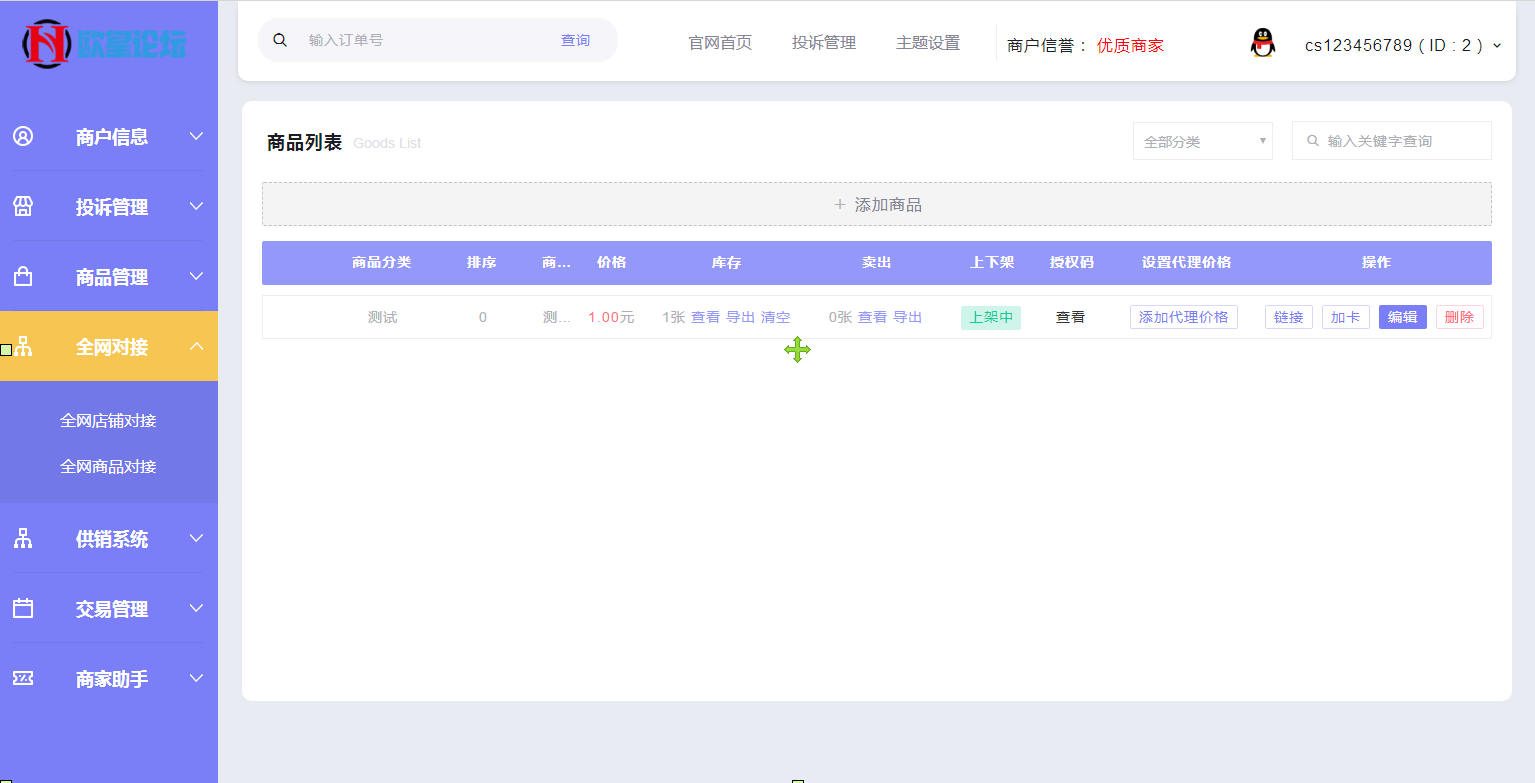Click the 商家助手 chat icon
Screen dimensions: 1535x783
point(23,678)
